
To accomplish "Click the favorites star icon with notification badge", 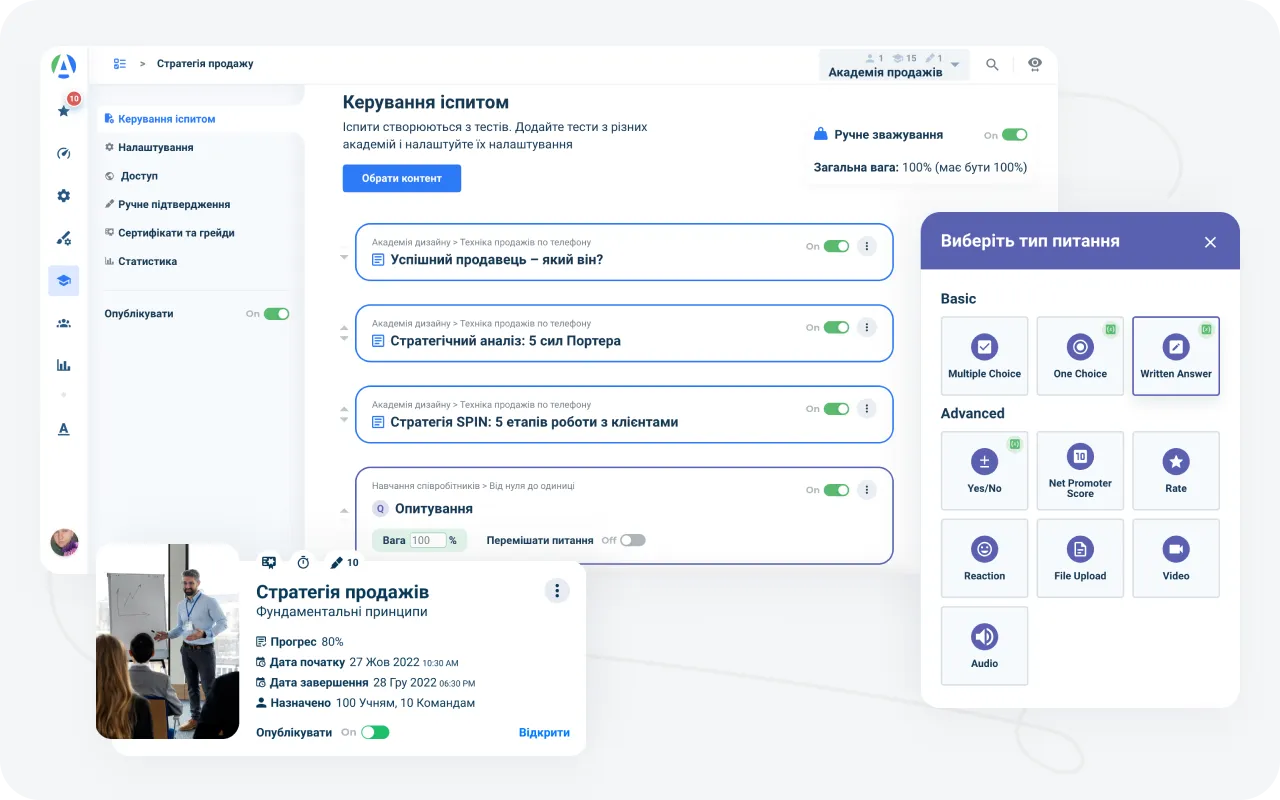I will (64, 112).
